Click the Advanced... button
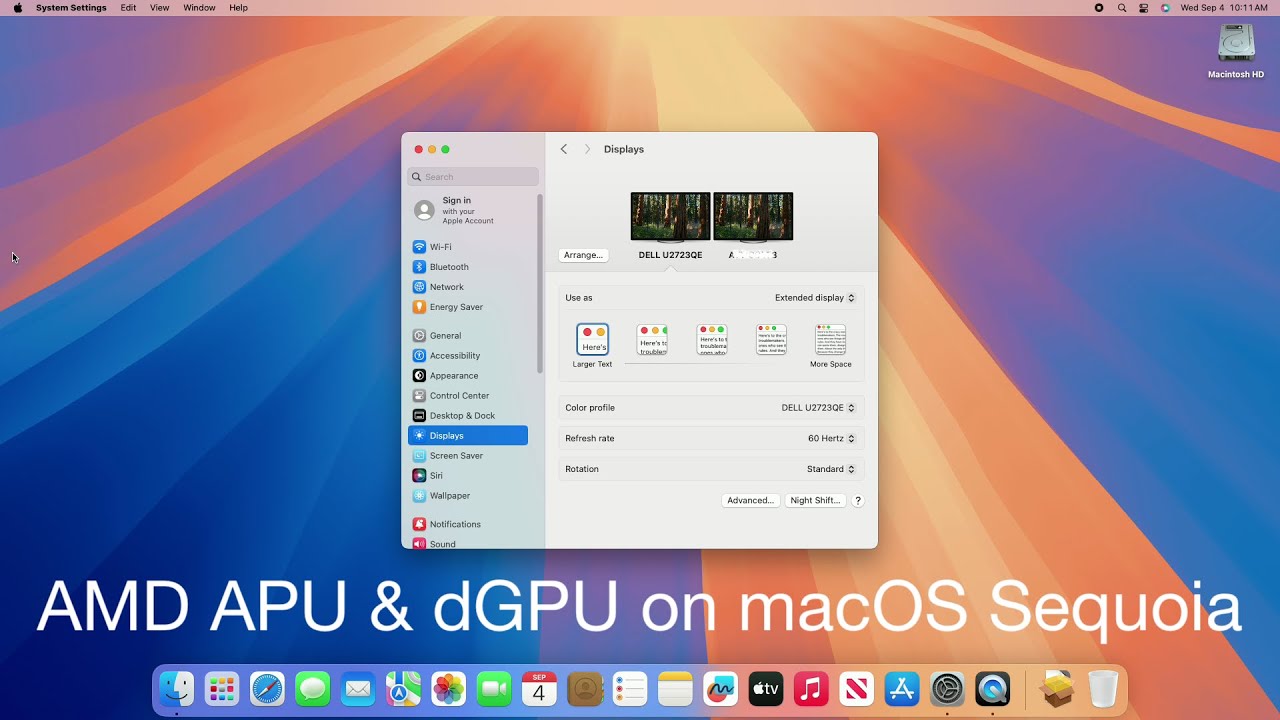Viewport: 1280px width, 720px height. [751, 500]
